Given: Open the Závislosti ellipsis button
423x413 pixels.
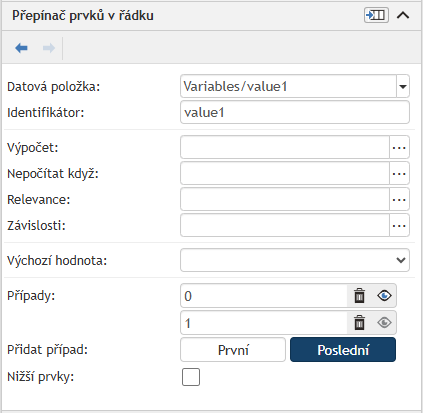Looking at the screenshot, I should pyautogui.click(x=399, y=225).
